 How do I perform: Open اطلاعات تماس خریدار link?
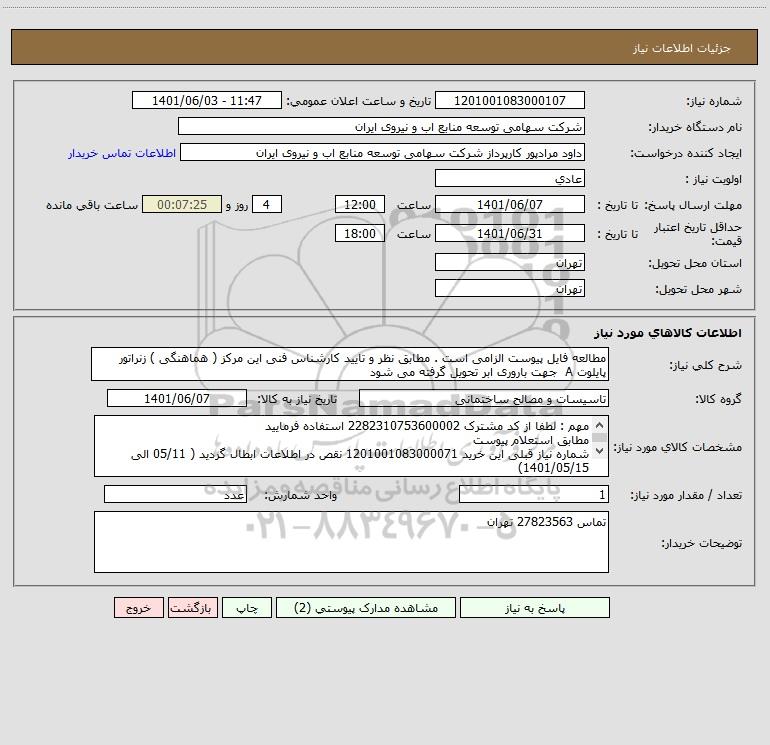[122, 153]
